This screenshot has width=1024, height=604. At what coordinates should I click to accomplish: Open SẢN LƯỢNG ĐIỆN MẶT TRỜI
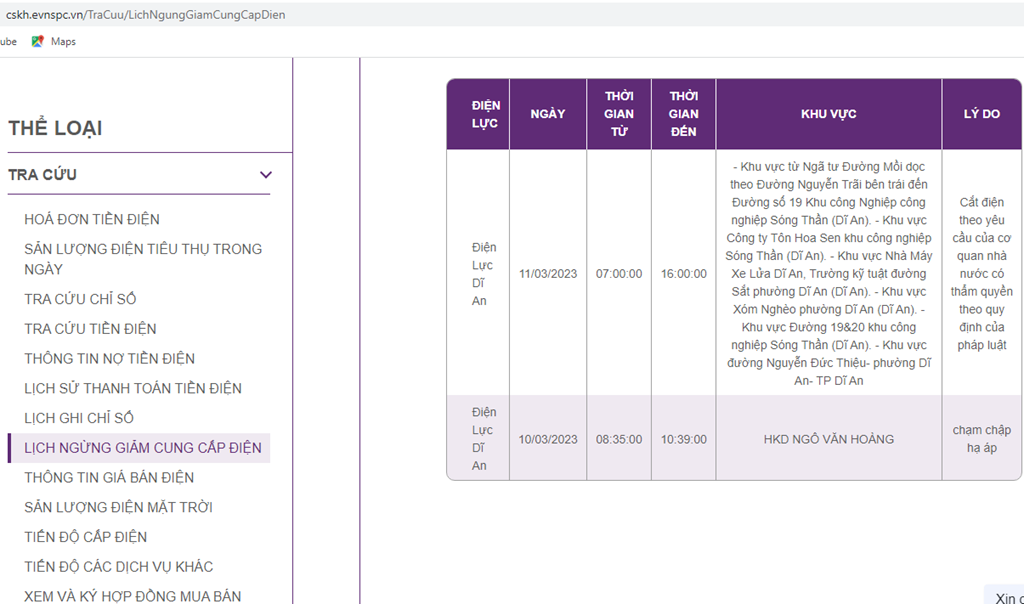(118, 507)
